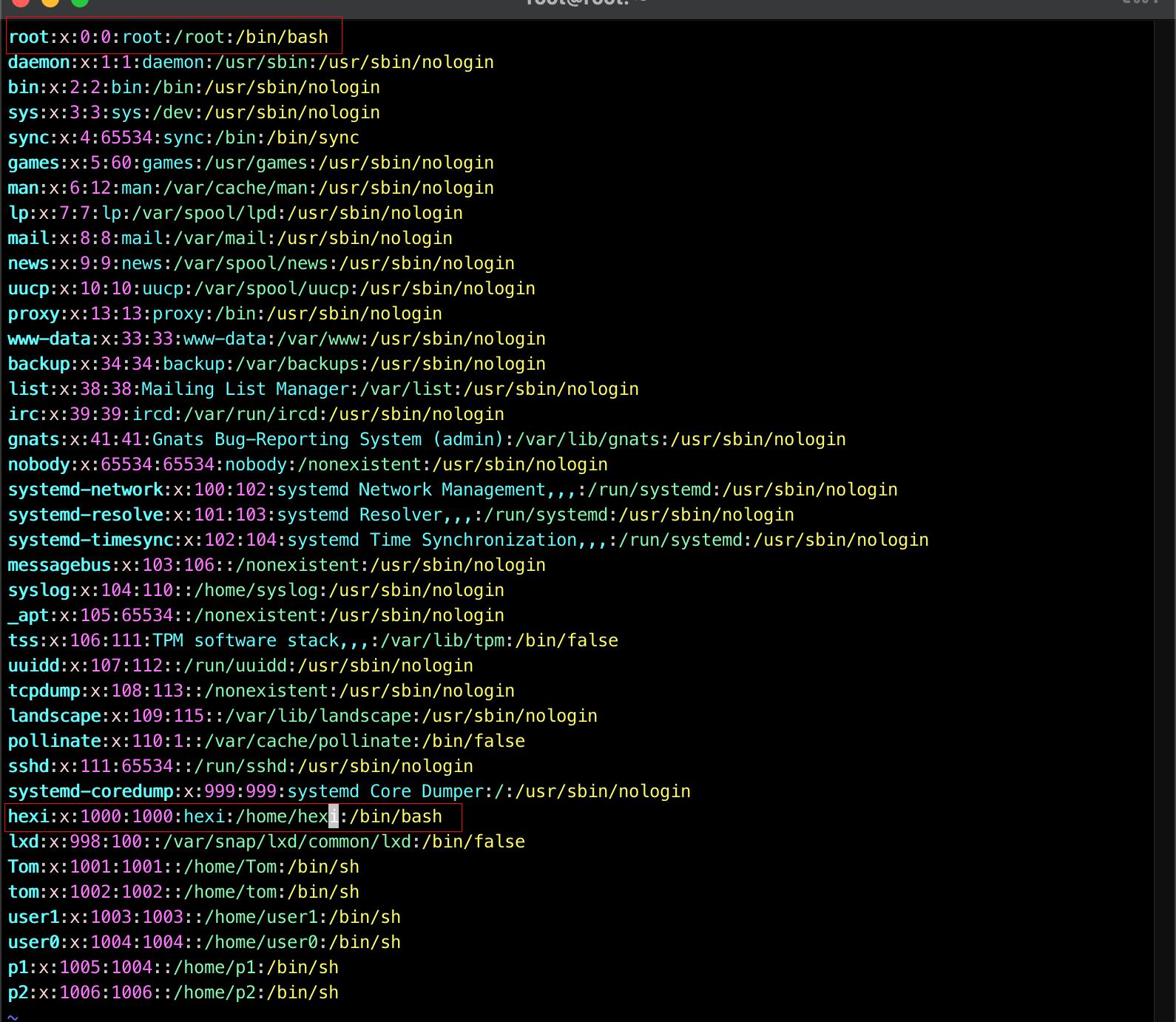Click the terminal vertical scrollbar
The width and height of the screenshot is (1176, 1022).
(1163, 521)
